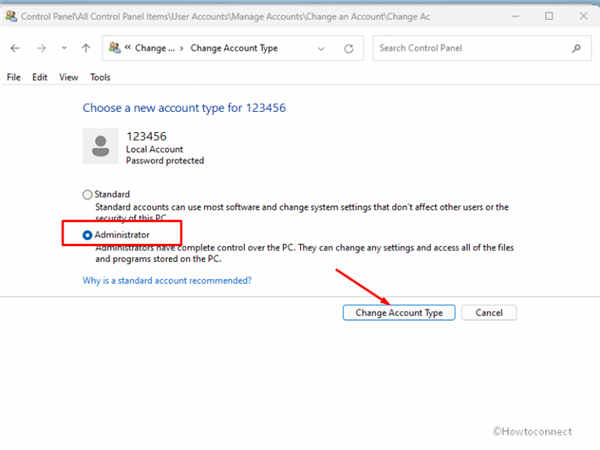The height and width of the screenshot is (450, 600).
Task: Click the Back navigation arrow
Action: pyautogui.click(x=15, y=48)
